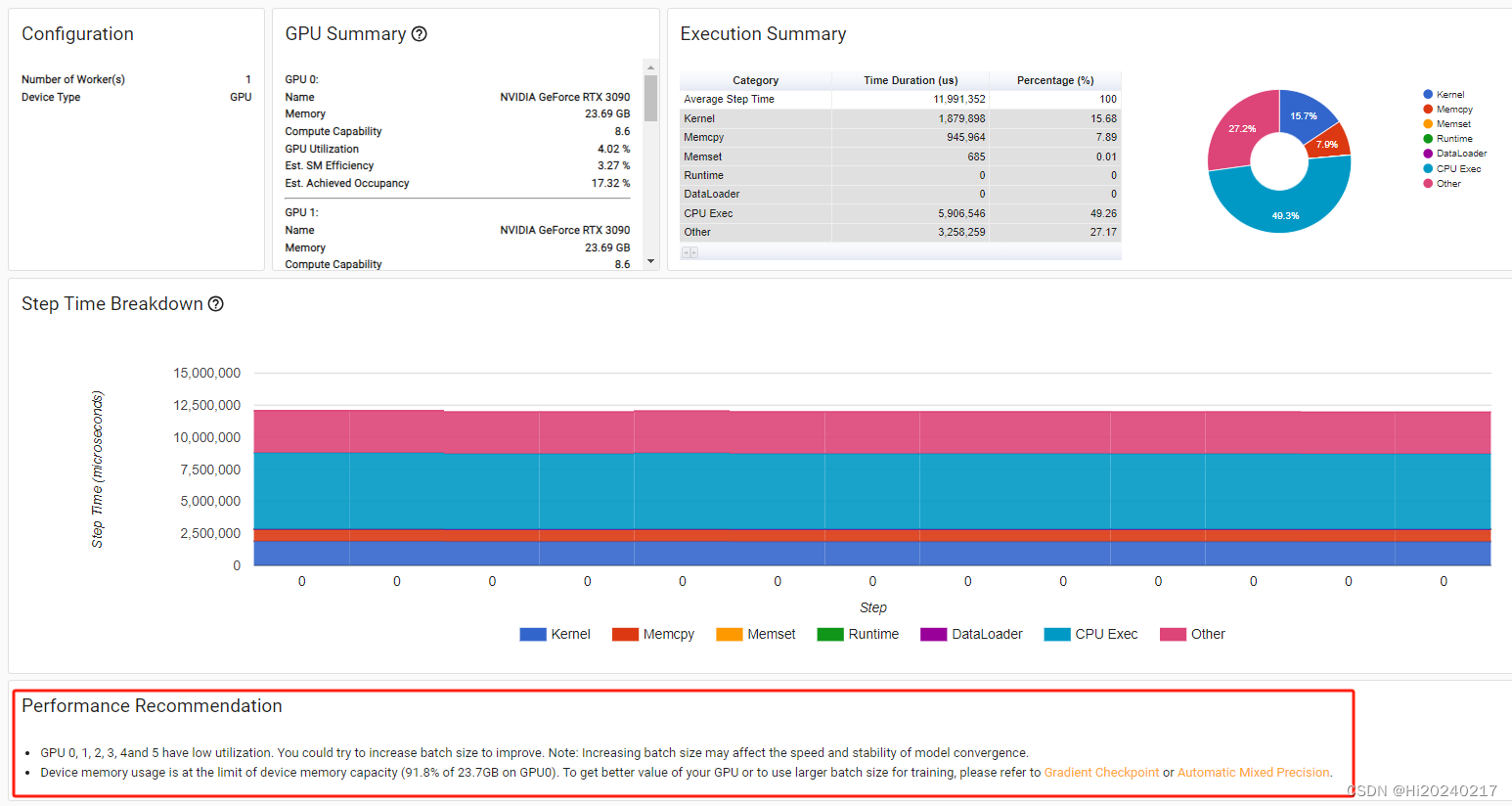Click the GPU 0: heading in GPU Summary

(301, 80)
